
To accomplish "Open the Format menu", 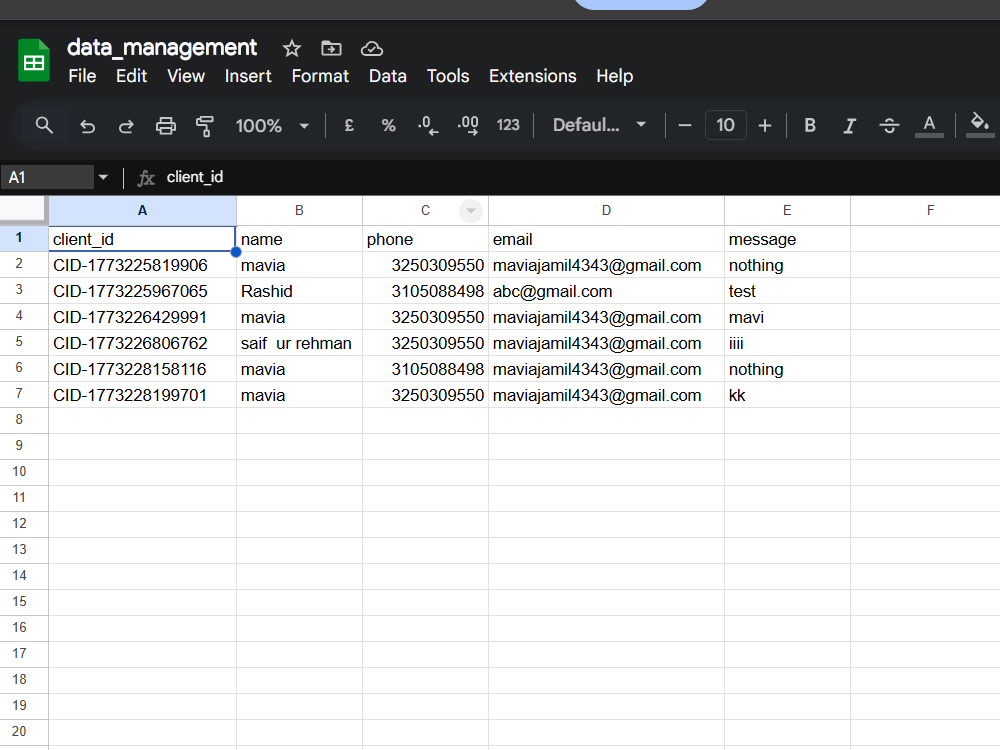I will 320,76.
